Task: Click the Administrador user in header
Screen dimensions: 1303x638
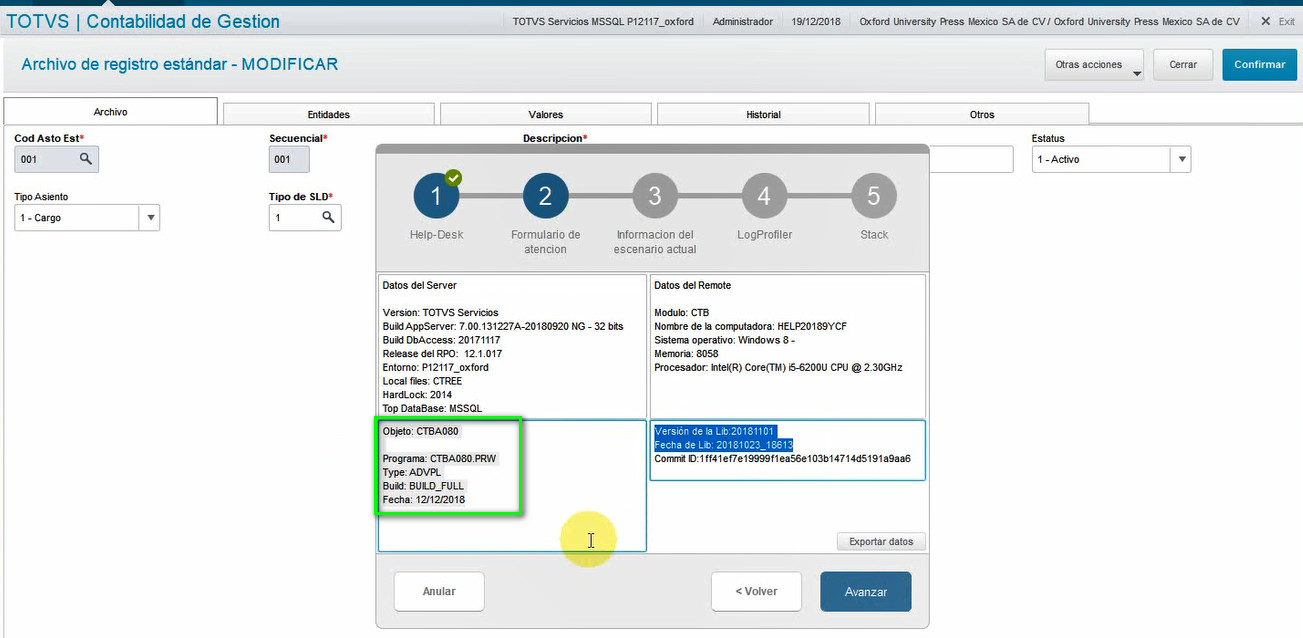Action: click(x=743, y=21)
